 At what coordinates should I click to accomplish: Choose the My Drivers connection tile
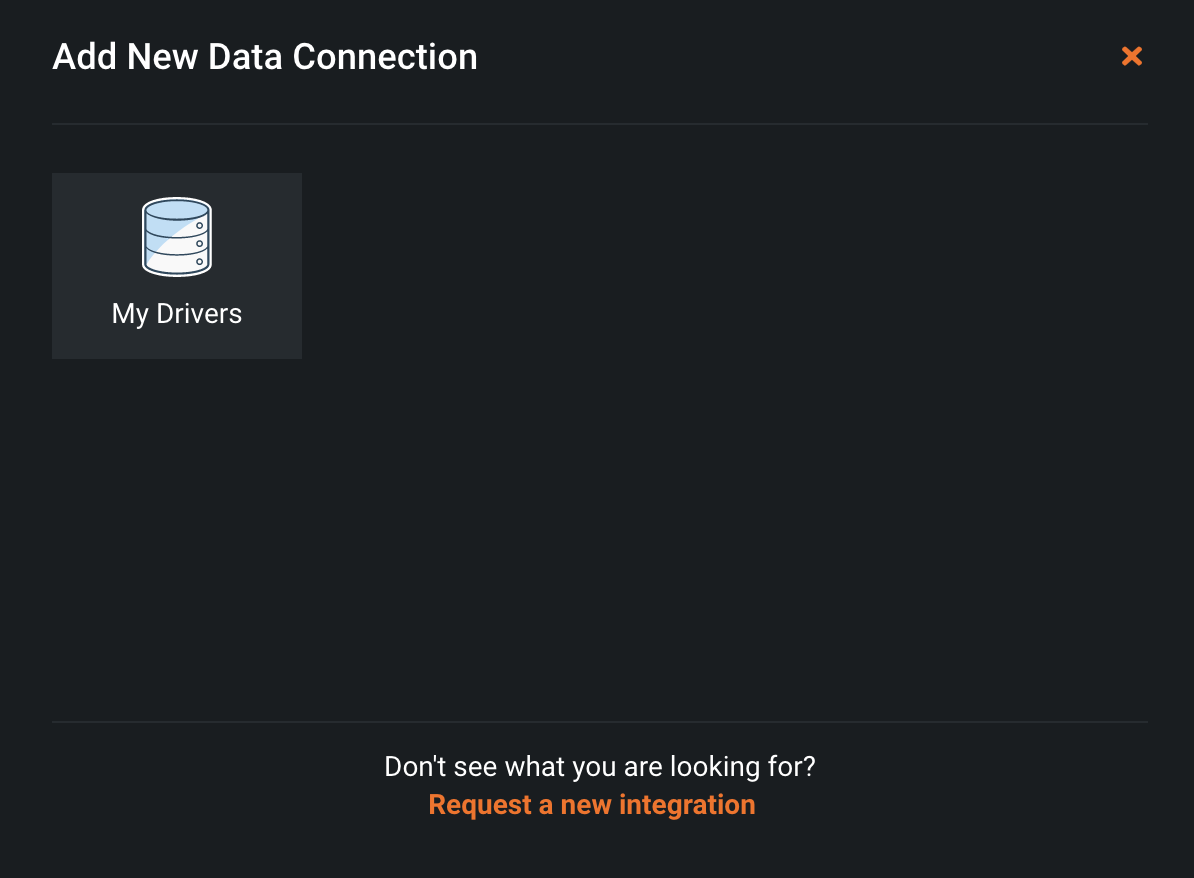(177, 266)
